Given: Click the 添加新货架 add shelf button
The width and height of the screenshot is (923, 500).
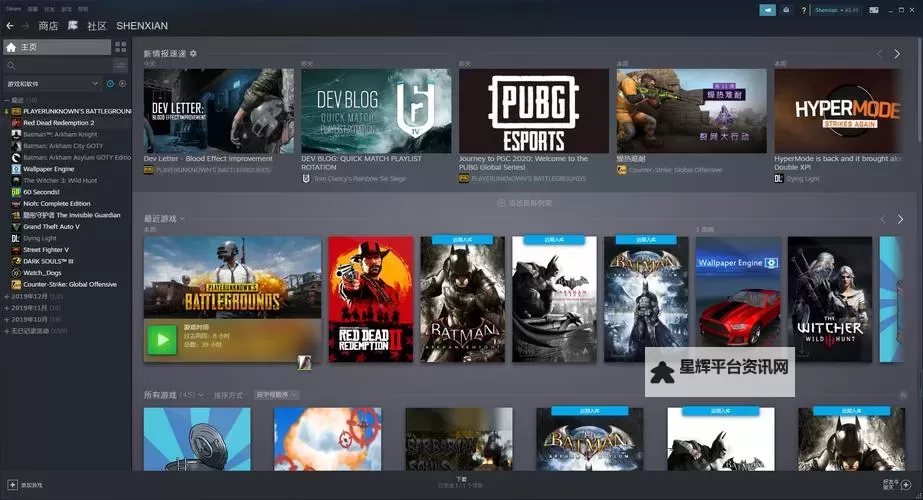Looking at the screenshot, I should click(x=524, y=203).
